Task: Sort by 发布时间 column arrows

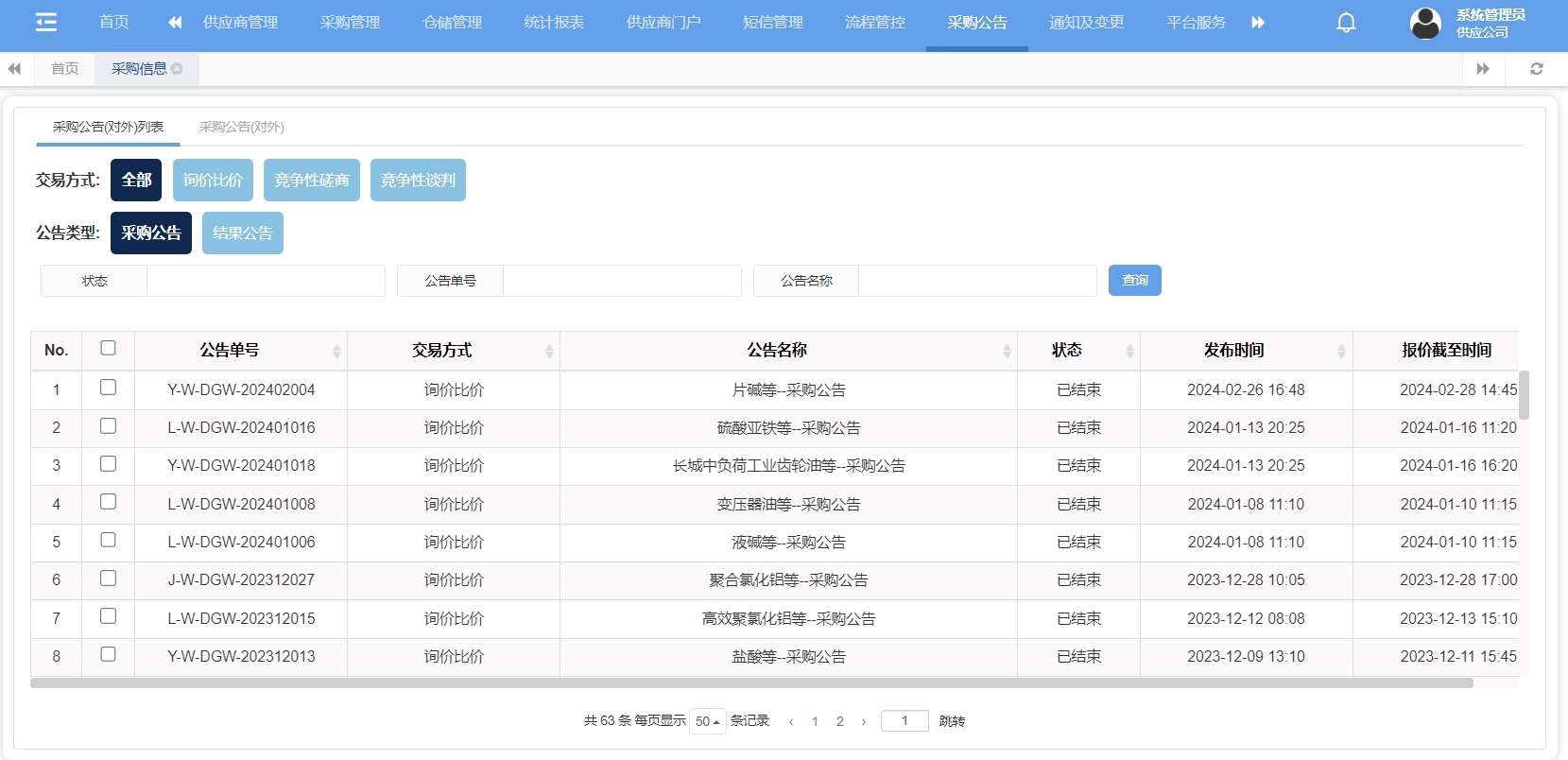Action: point(1341,352)
